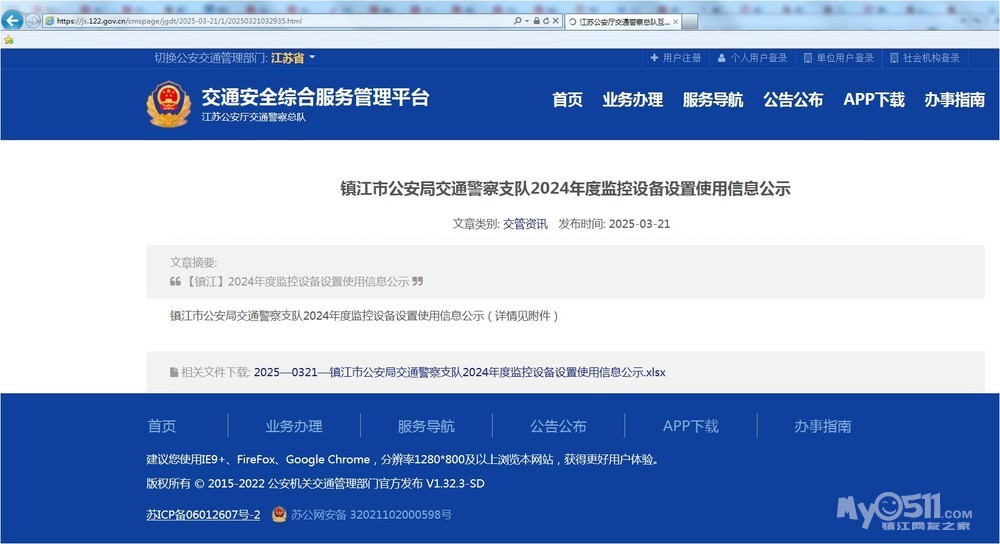Image resolution: width=1000 pixels, height=544 pixels.
Task: Select 公告公布 in the top navigation
Action: pos(793,100)
